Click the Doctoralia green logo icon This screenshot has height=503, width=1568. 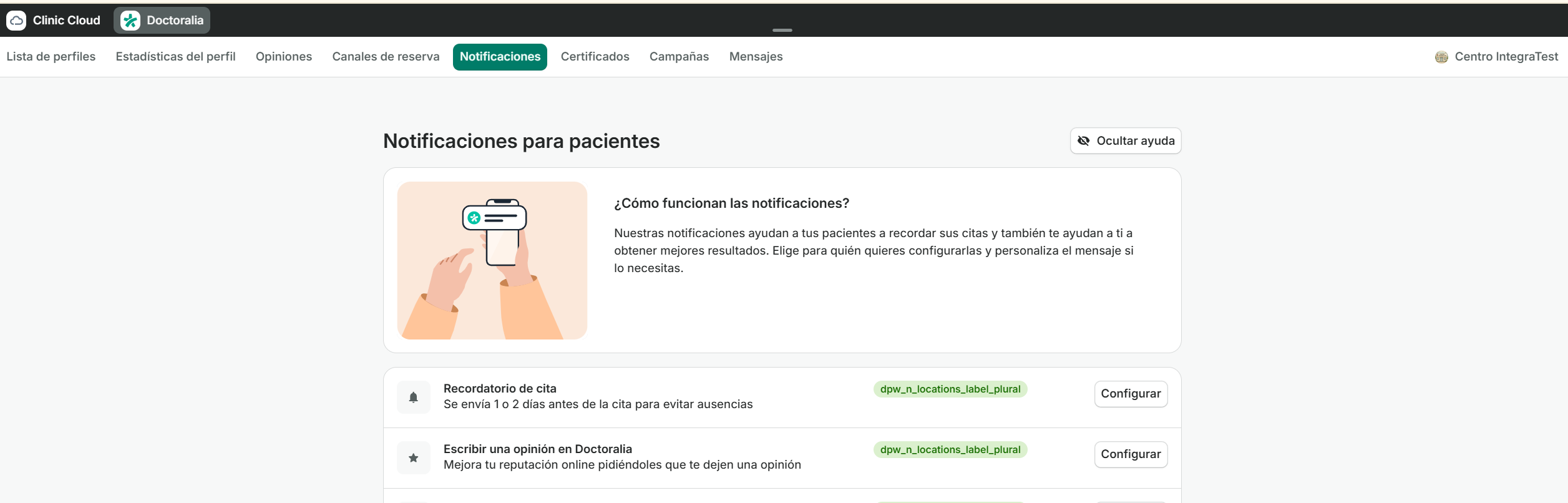[130, 21]
